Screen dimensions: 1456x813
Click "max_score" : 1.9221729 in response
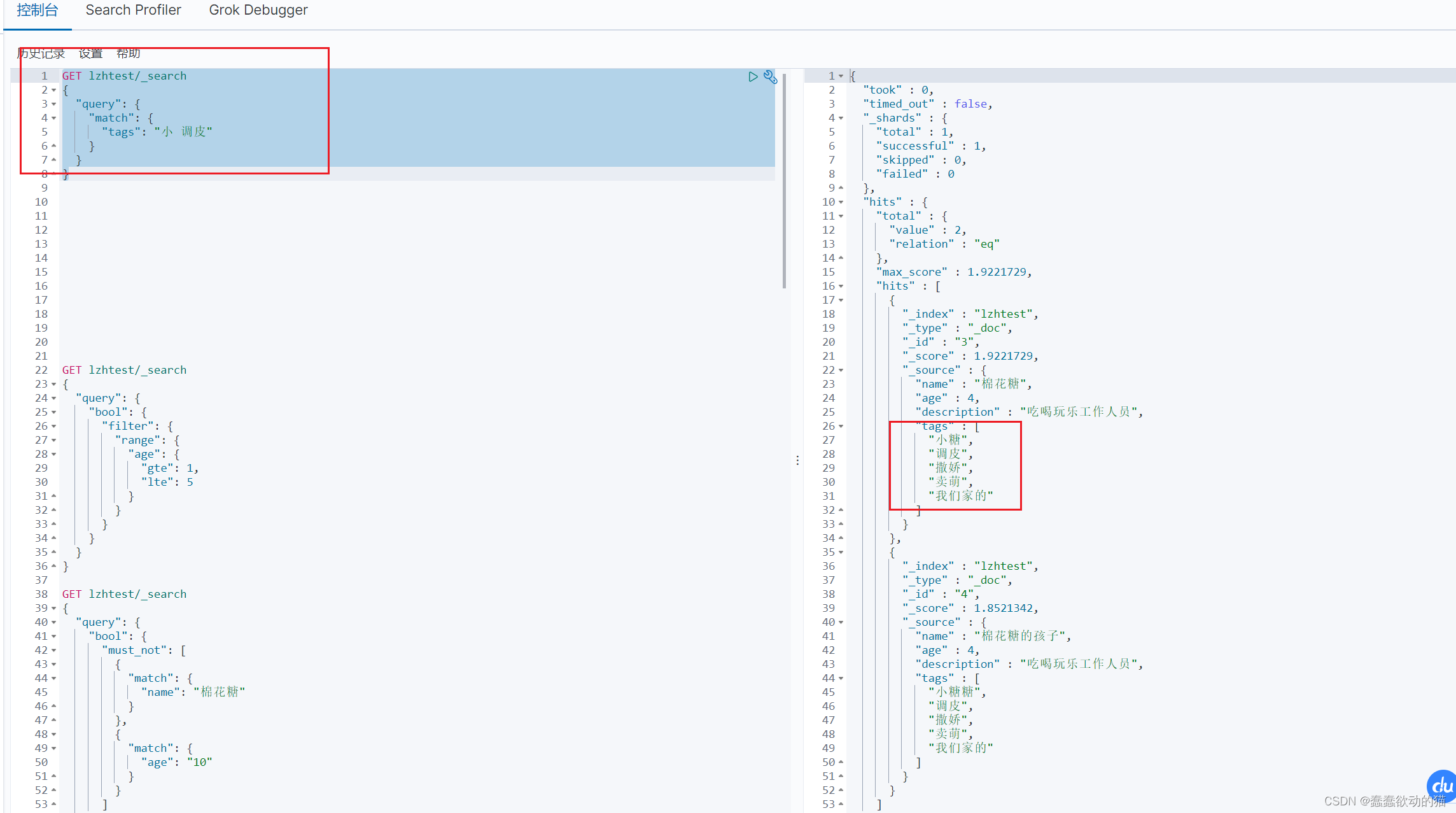point(954,272)
